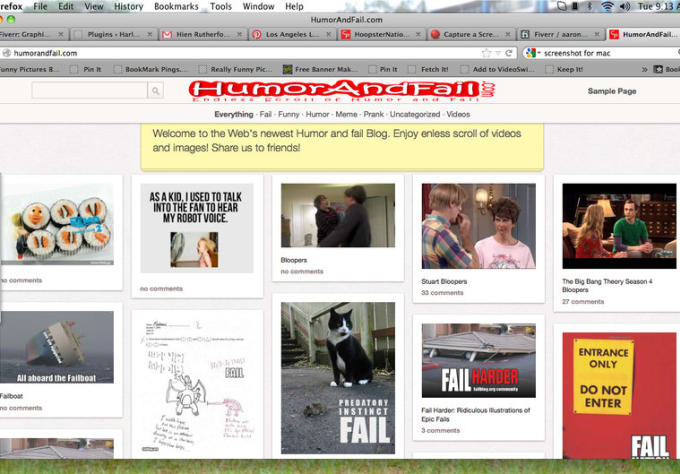Switch to the Fiverr / aaron... tab
The height and width of the screenshot is (474, 680).
560,34
